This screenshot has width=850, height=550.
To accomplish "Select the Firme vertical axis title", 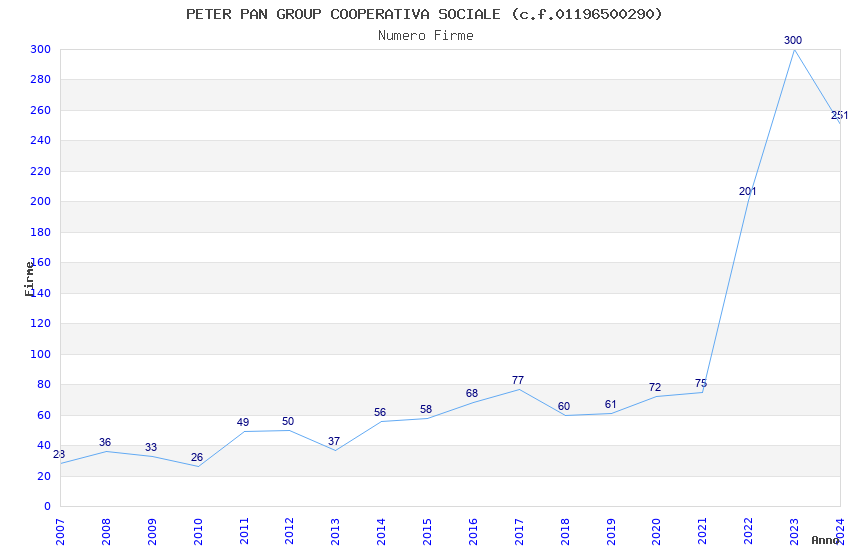I will coord(29,279).
